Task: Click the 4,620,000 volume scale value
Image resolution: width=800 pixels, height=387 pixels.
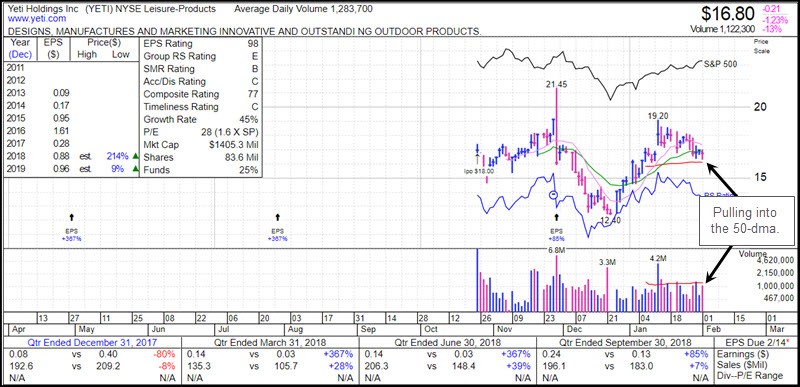Action: click(775, 260)
